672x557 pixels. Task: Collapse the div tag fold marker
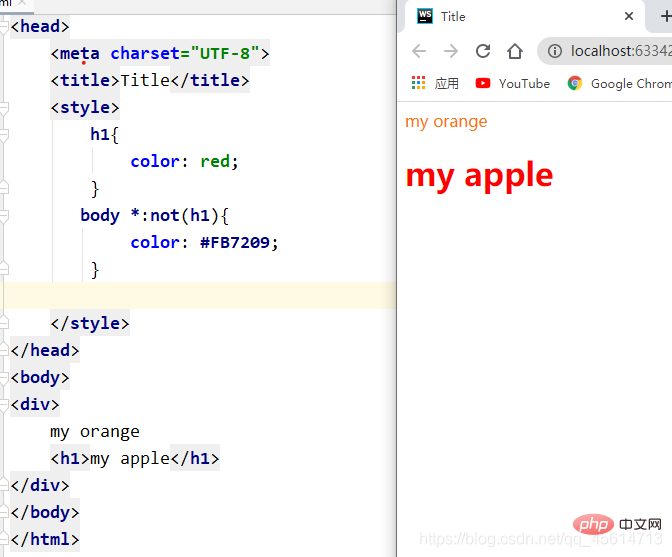pyautogui.click(x=4, y=404)
